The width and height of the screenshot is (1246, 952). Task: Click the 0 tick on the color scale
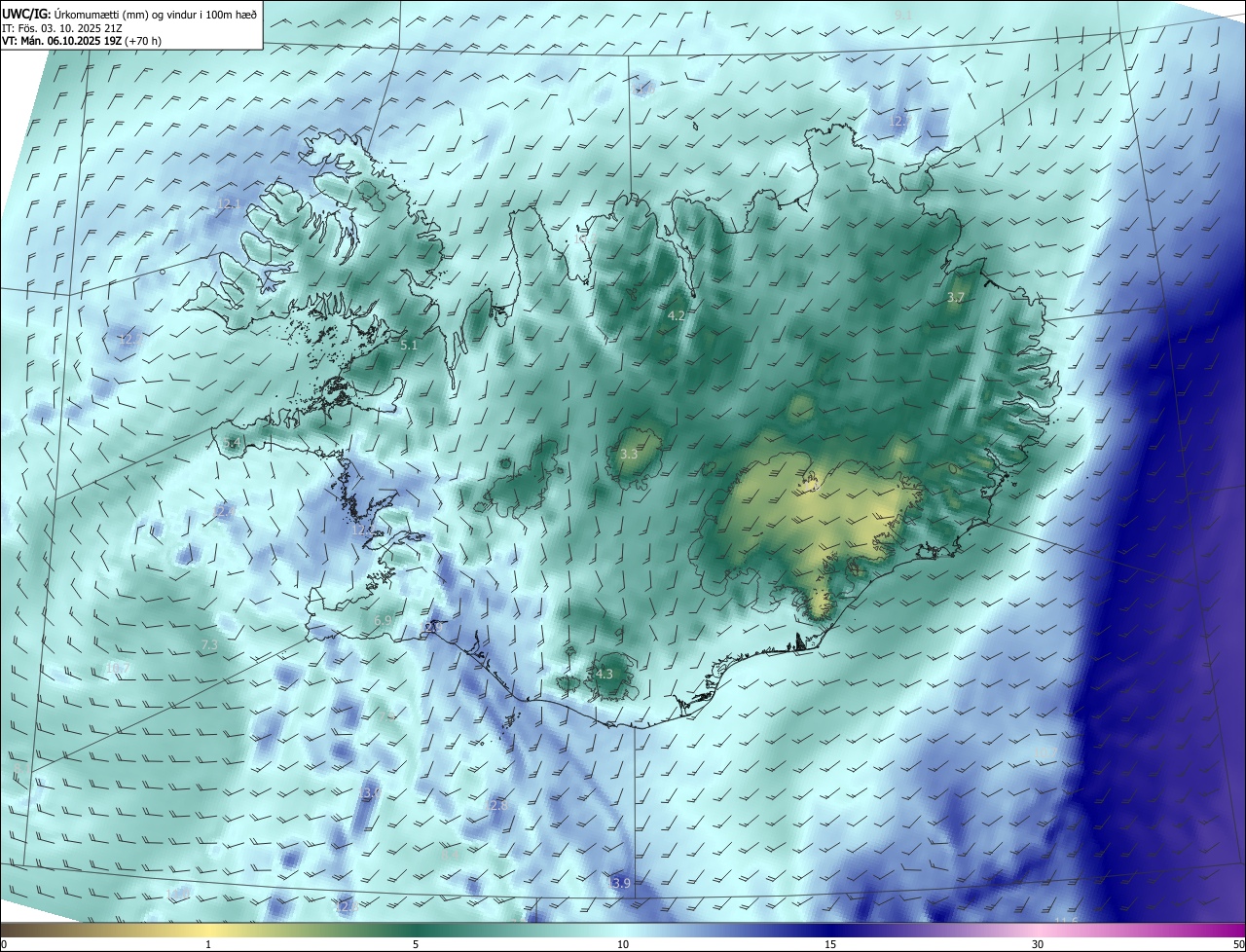pyautogui.click(x=4, y=944)
